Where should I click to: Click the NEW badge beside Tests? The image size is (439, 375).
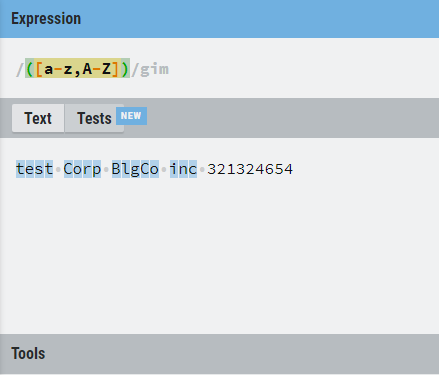click(131, 116)
